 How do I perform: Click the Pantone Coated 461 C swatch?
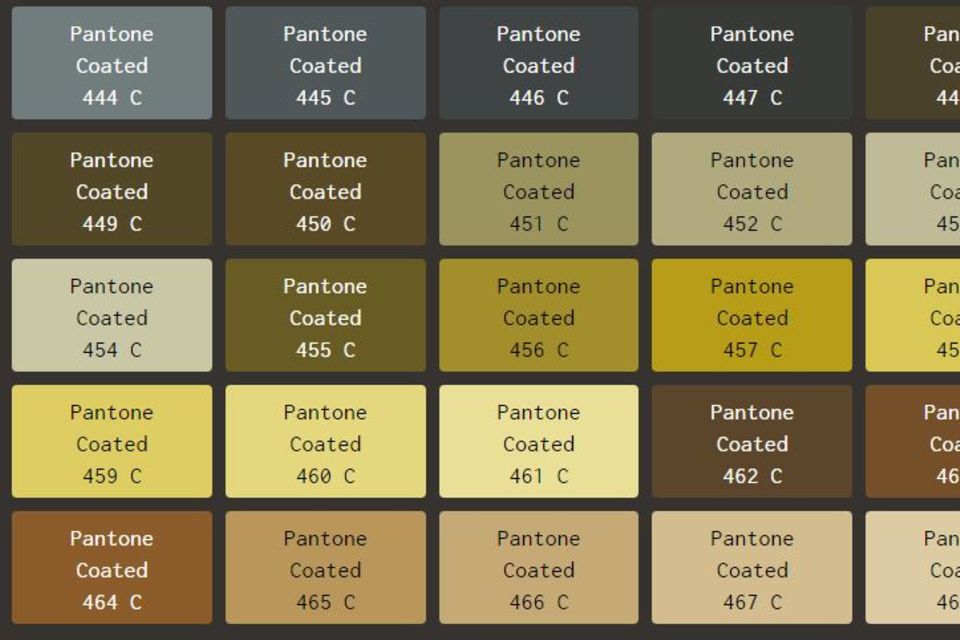(539, 442)
